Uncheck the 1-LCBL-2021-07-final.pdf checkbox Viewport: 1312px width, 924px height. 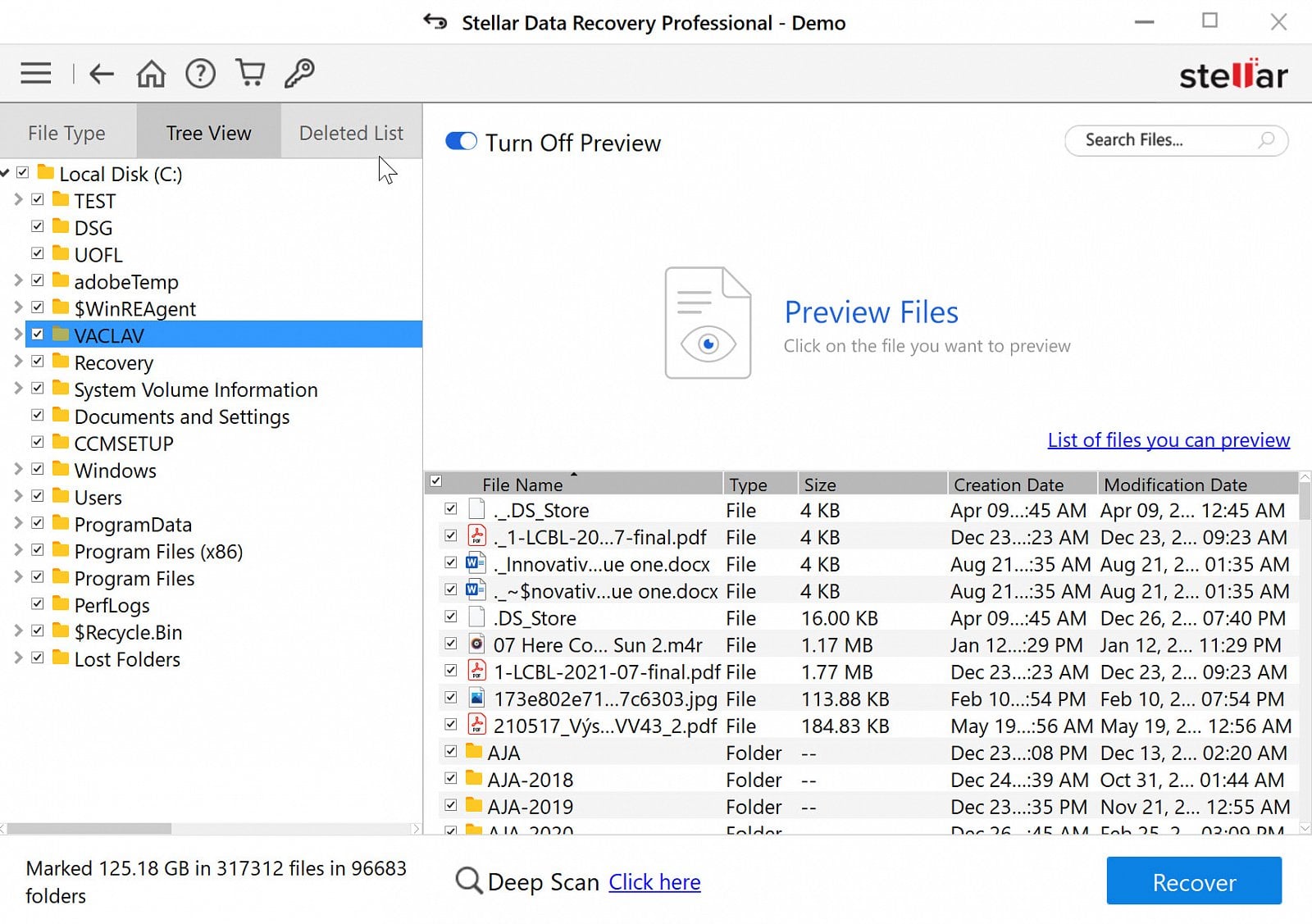click(451, 671)
